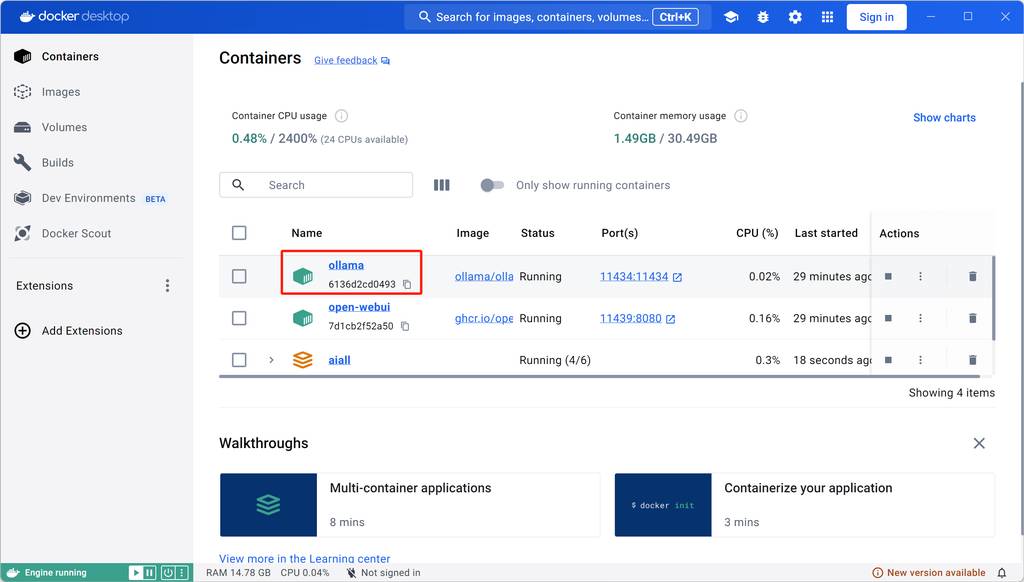Expand the aiall compose stack
1024x582 pixels.
(271, 360)
